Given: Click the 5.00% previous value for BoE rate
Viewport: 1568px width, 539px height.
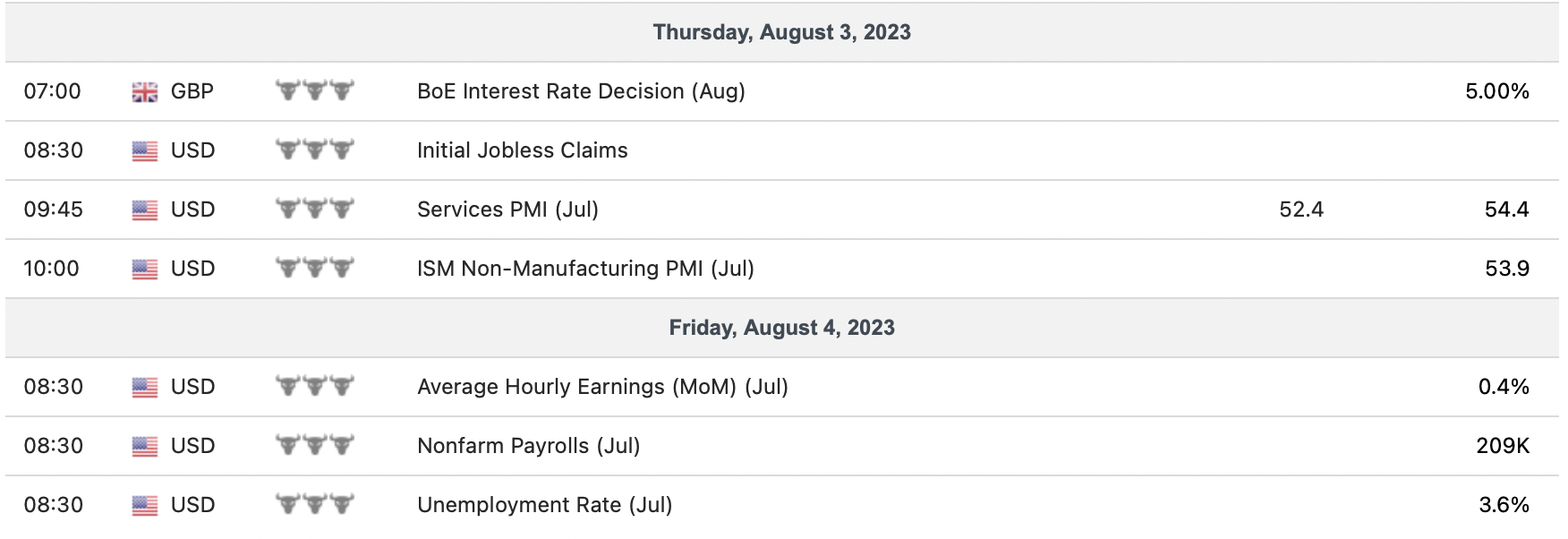Looking at the screenshot, I should [x=1496, y=91].
